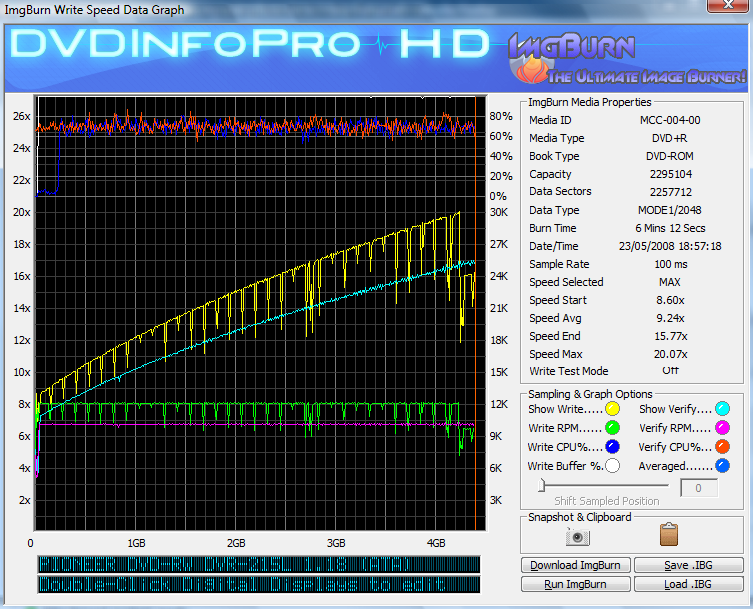Click the Sample Rate value 100 ms
Image resolution: width=753 pixels, height=609 pixels.
(x=671, y=264)
